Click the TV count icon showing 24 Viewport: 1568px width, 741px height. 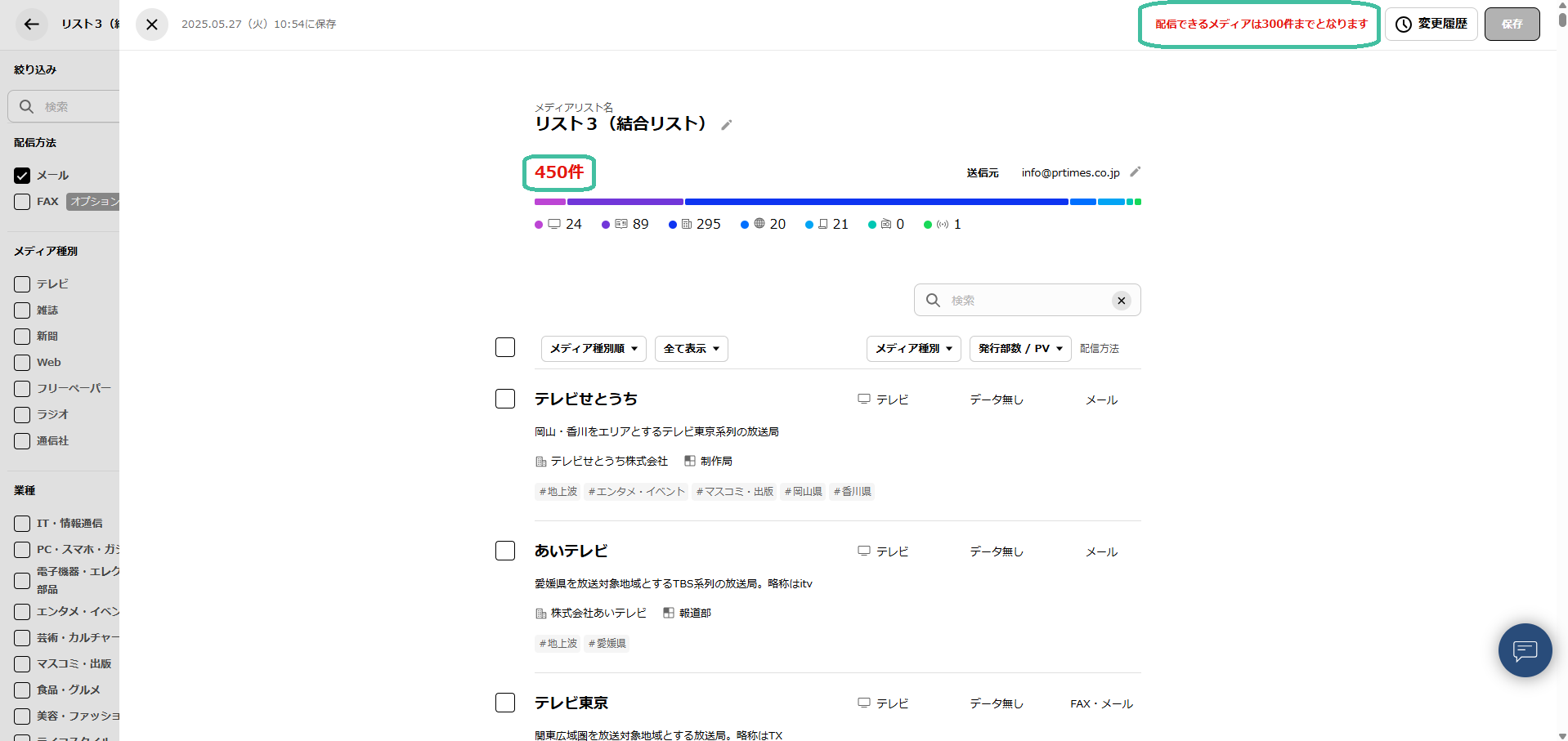tap(554, 224)
